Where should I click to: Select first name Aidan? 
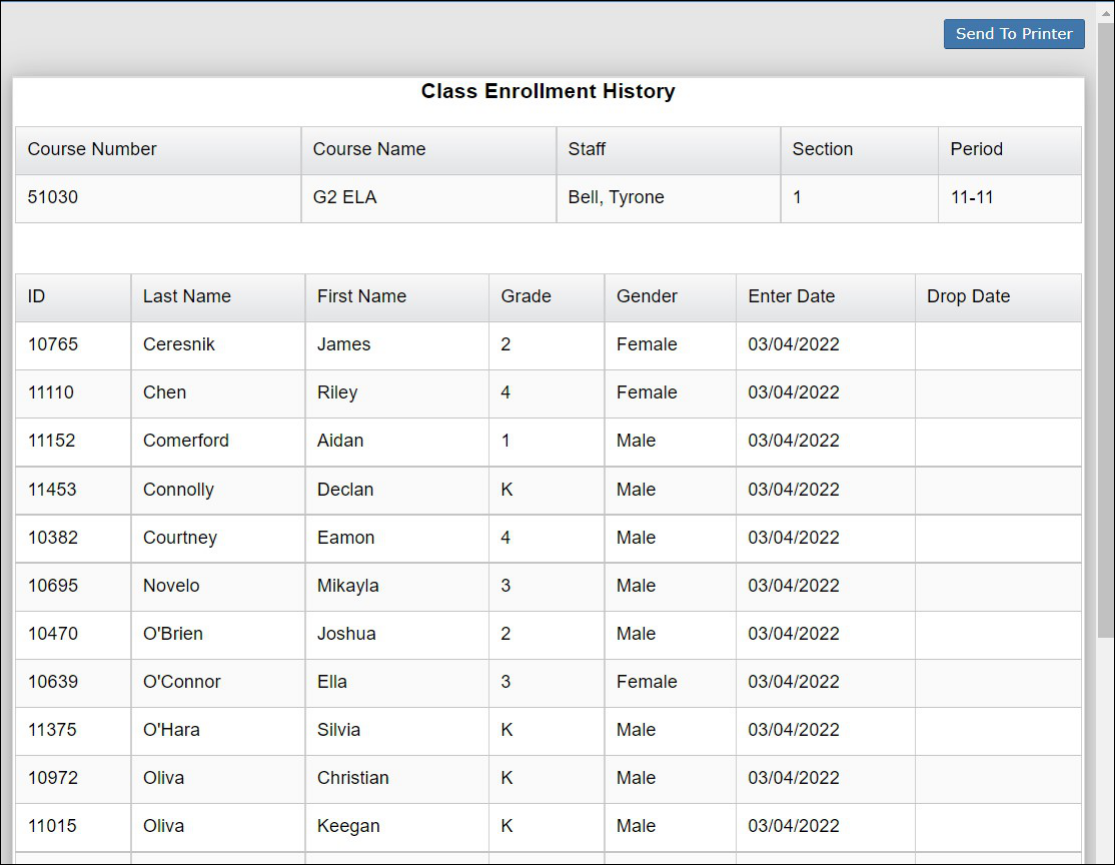pyautogui.click(x=340, y=441)
